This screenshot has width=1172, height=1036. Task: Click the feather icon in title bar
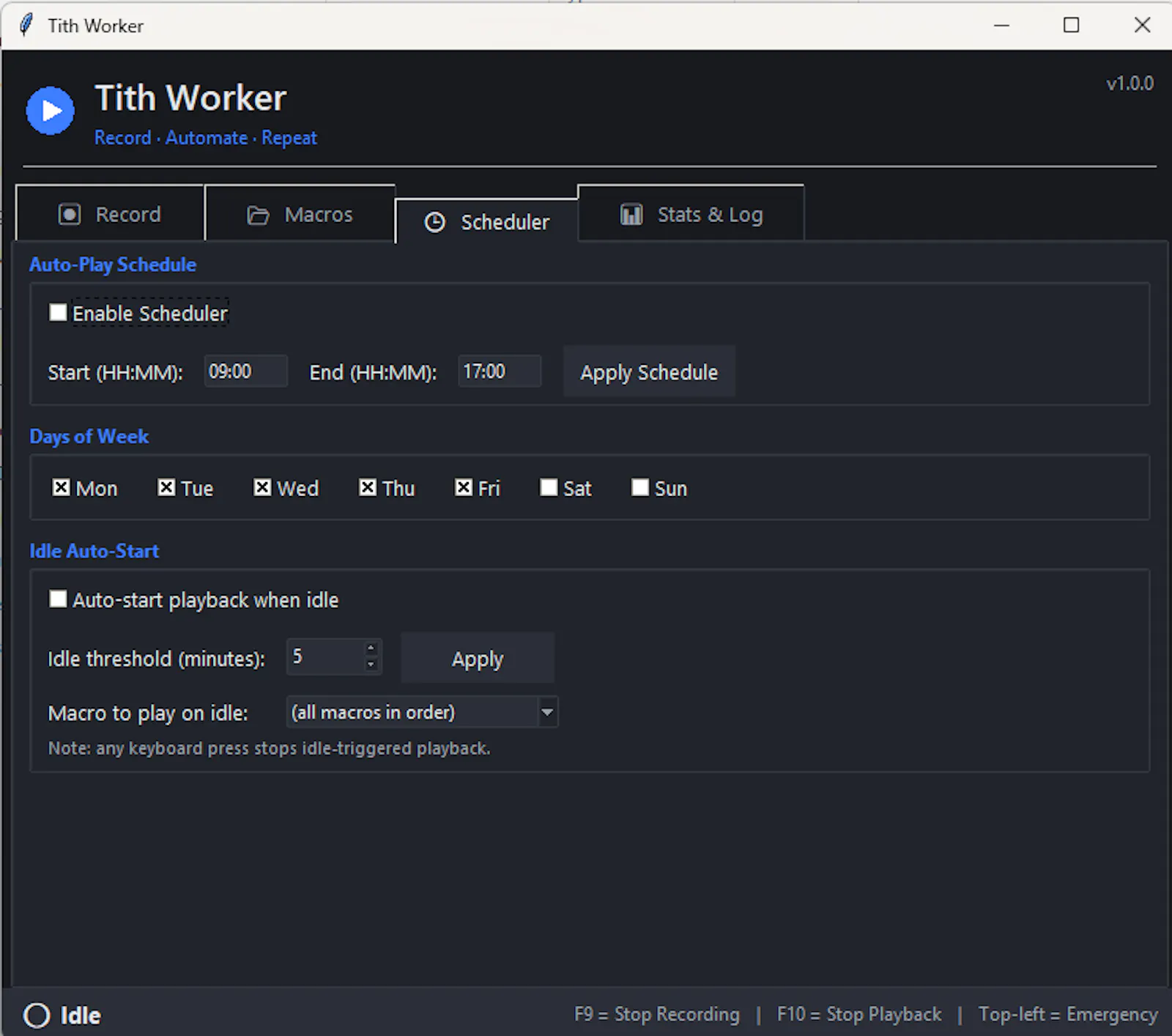click(26, 25)
